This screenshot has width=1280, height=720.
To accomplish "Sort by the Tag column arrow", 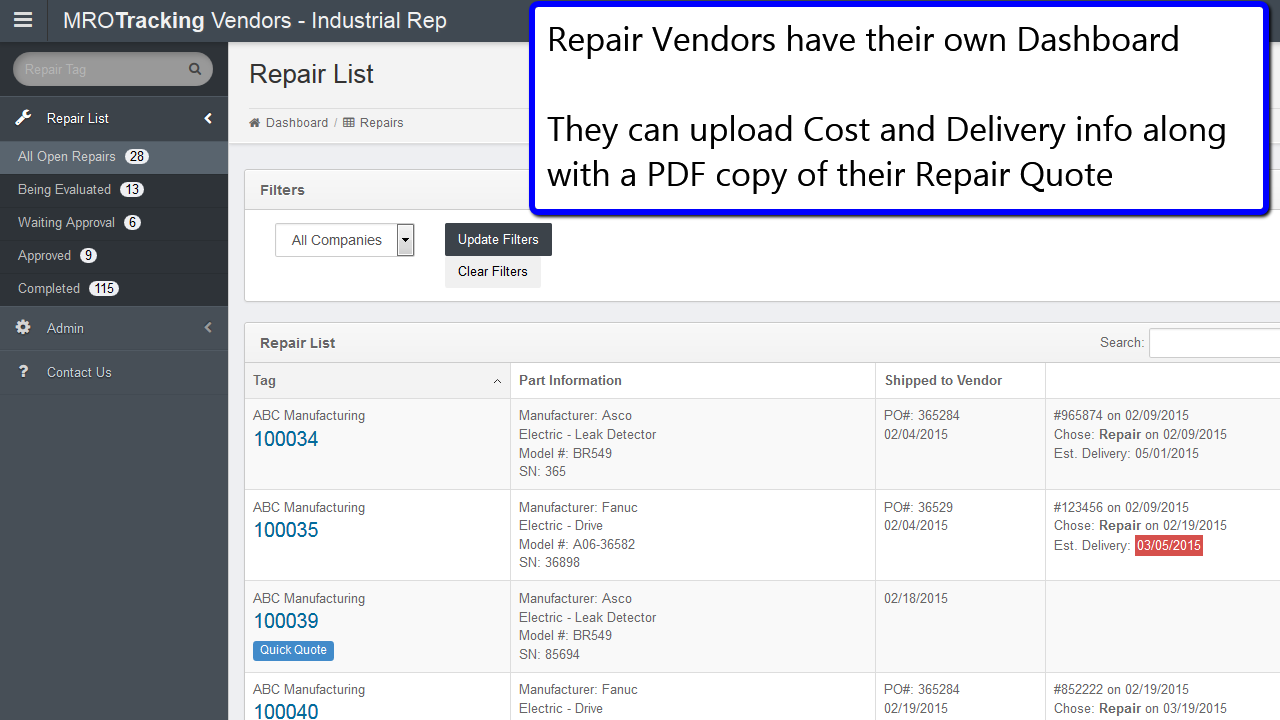I will point(497,381).
